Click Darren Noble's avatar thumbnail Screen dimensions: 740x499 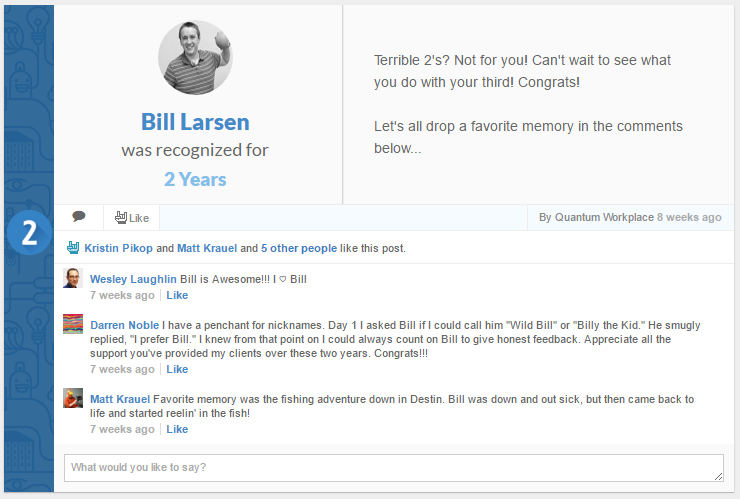[x=73, y=324]
